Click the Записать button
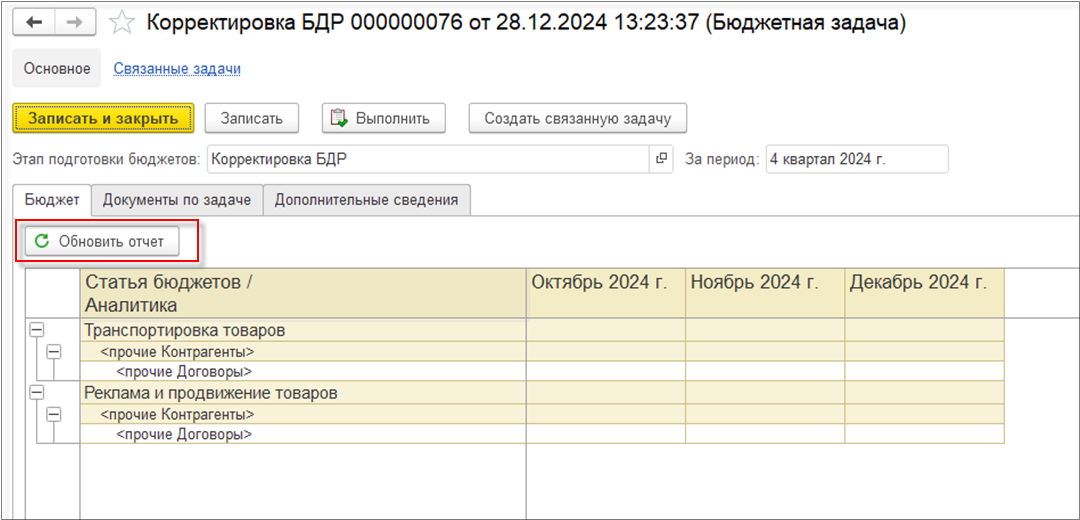The width and height of the screenshot is (1080, 520). (252, 118)
